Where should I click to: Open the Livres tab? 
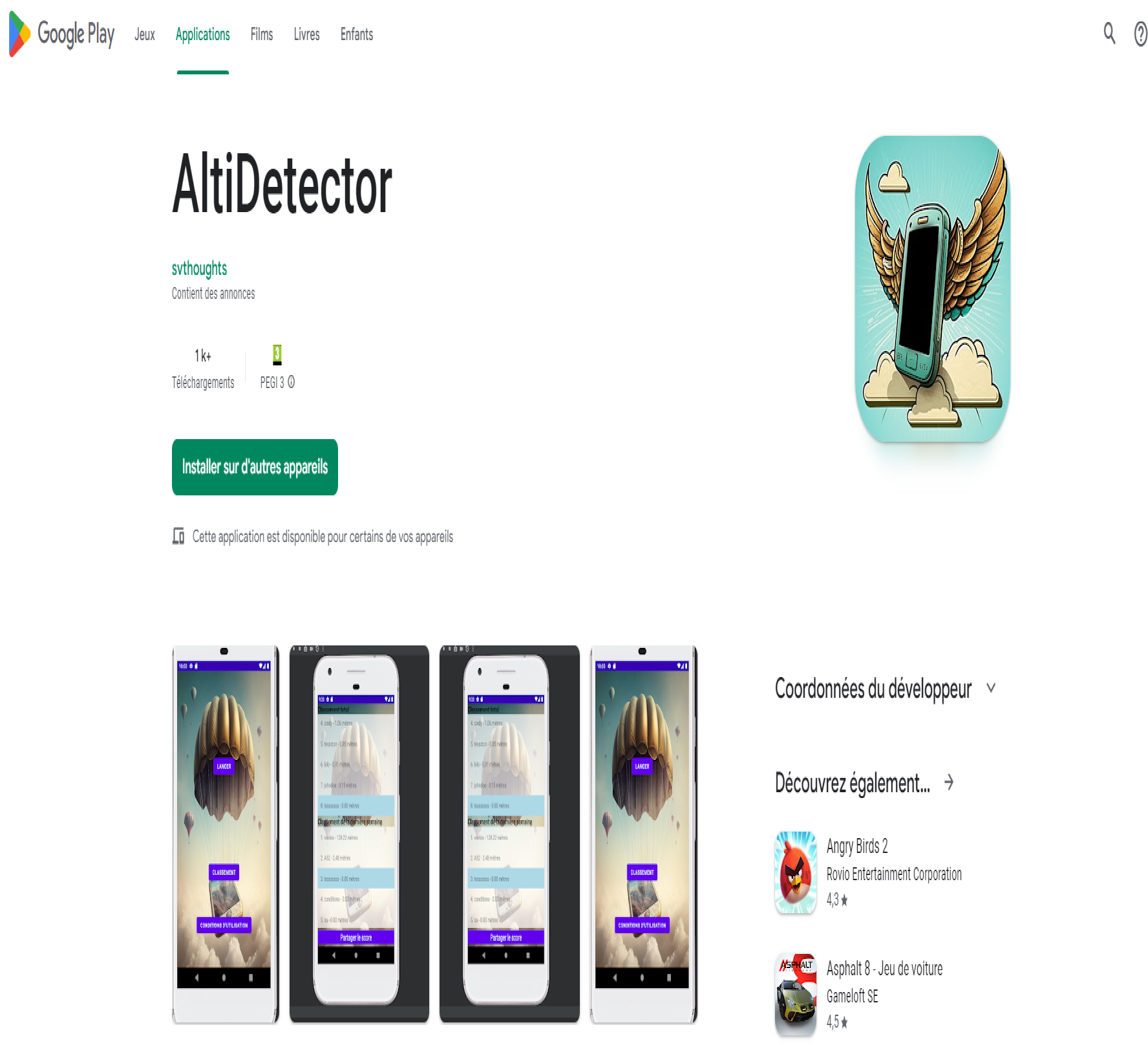point(306,34)
